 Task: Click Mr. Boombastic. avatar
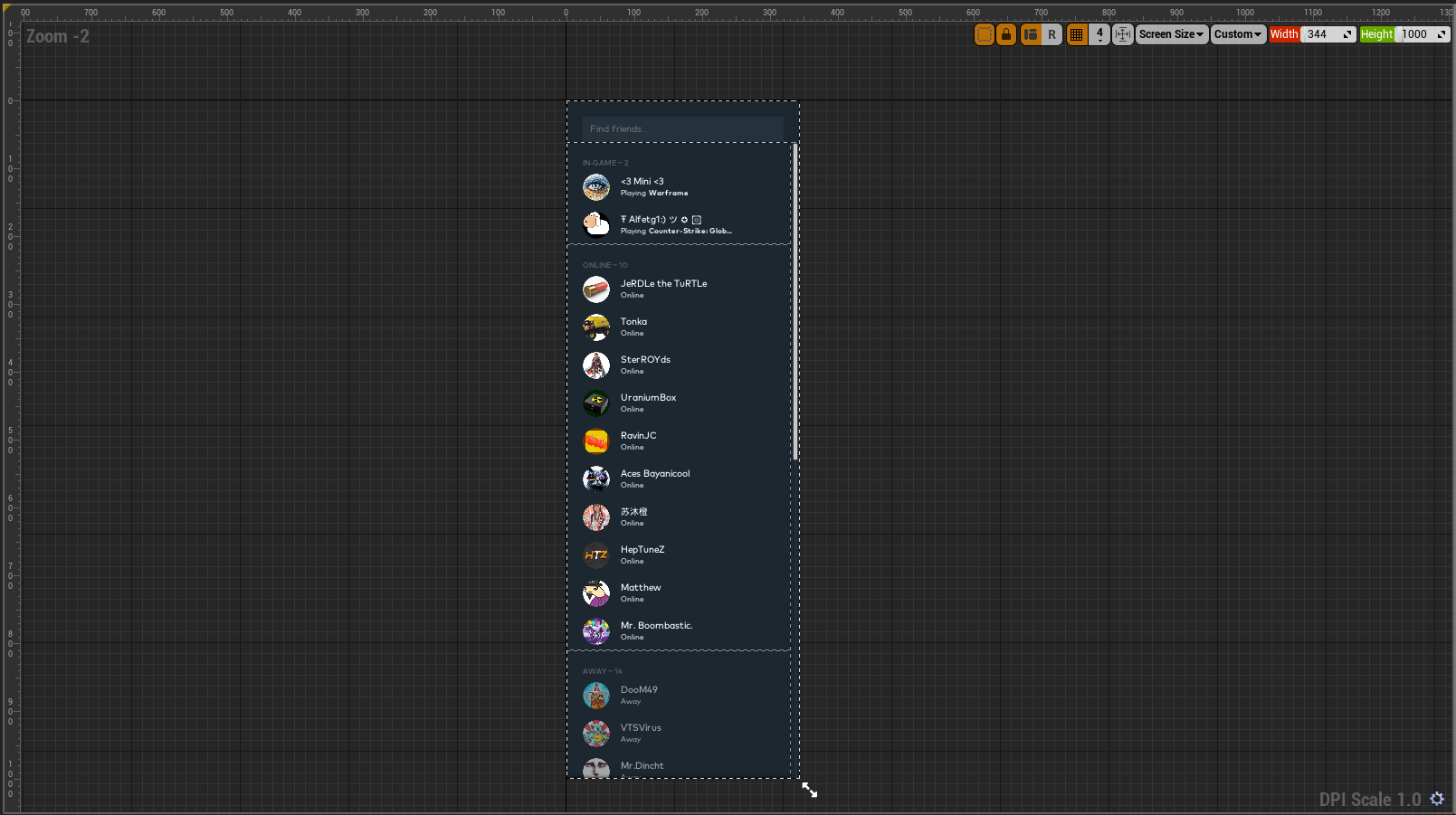click(596, 631)
